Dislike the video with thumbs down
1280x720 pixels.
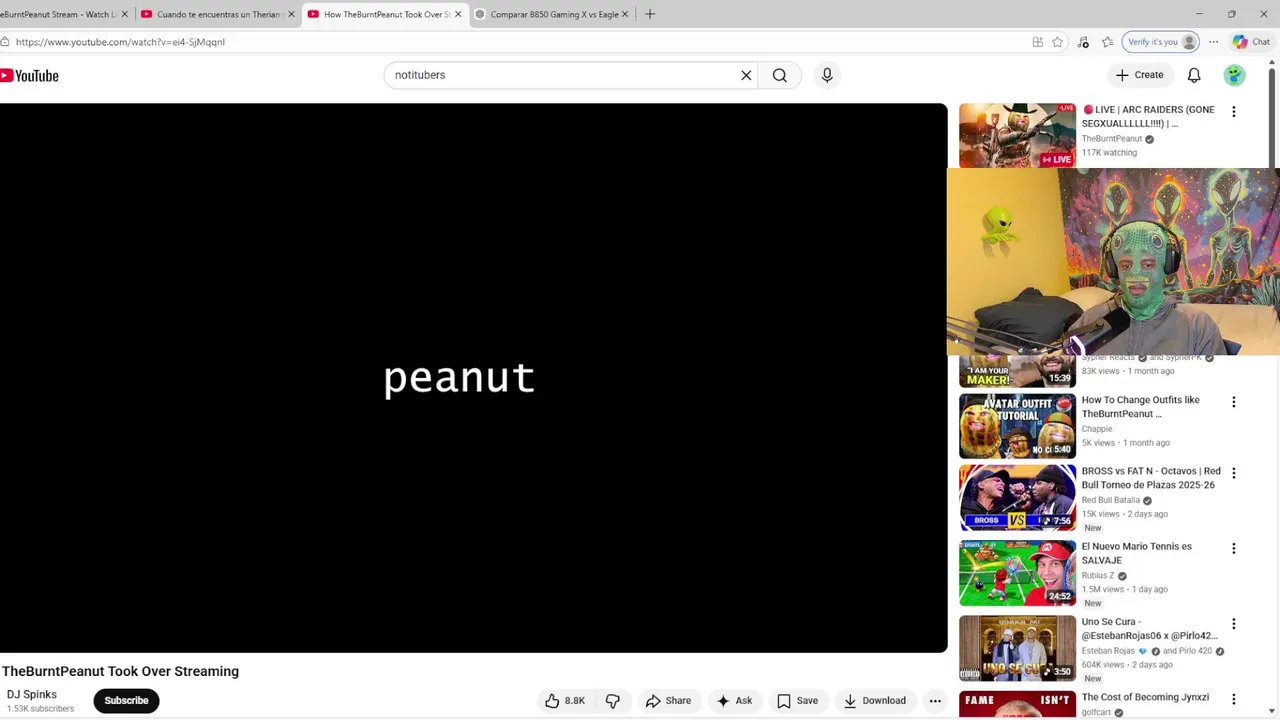pos(613,701)
